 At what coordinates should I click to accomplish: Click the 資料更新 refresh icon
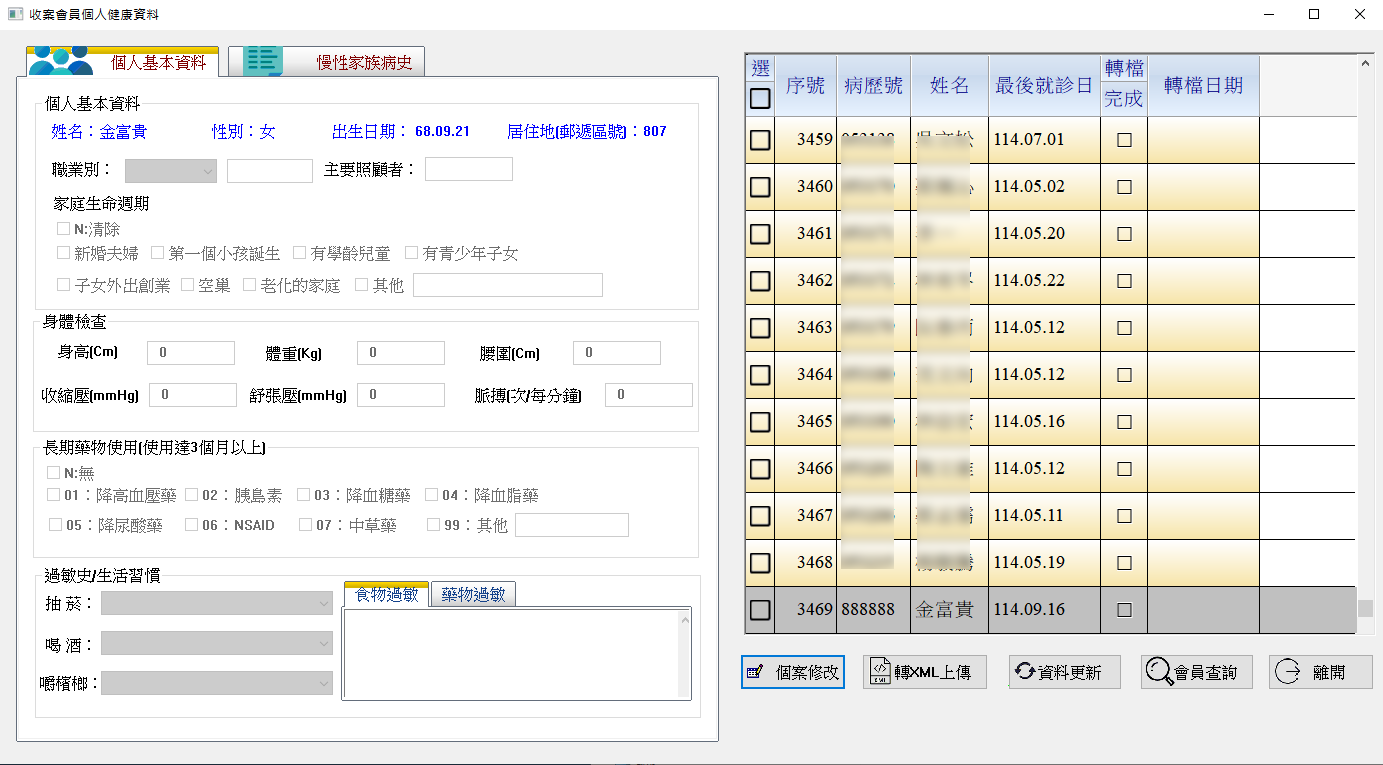[x=1024, y=672]
